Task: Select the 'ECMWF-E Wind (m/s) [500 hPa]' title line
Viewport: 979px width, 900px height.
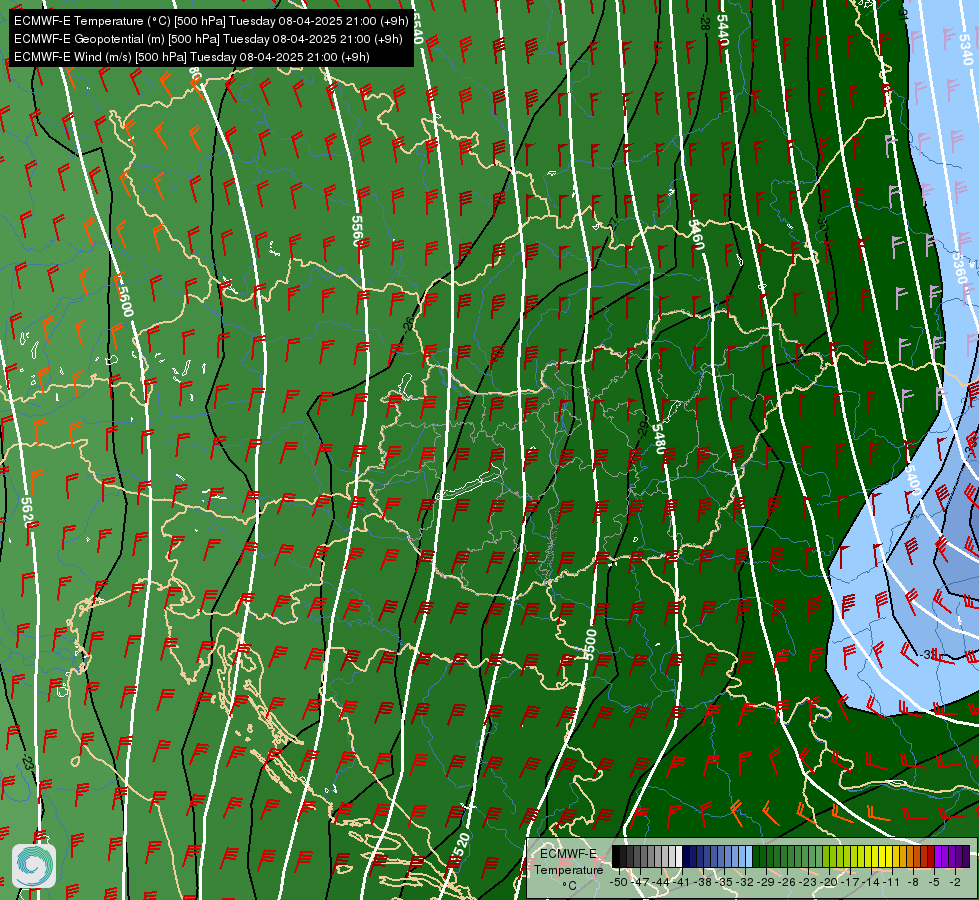Action: [x=192, y=57]
